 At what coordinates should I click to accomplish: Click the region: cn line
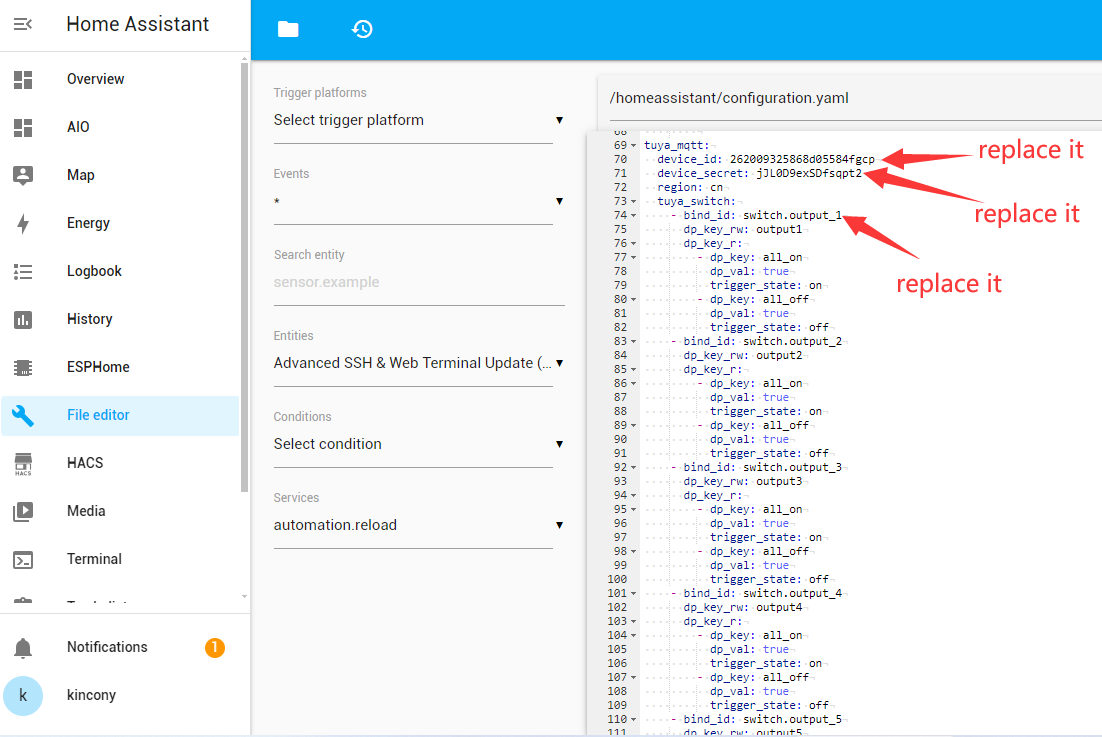pos(690,188)
